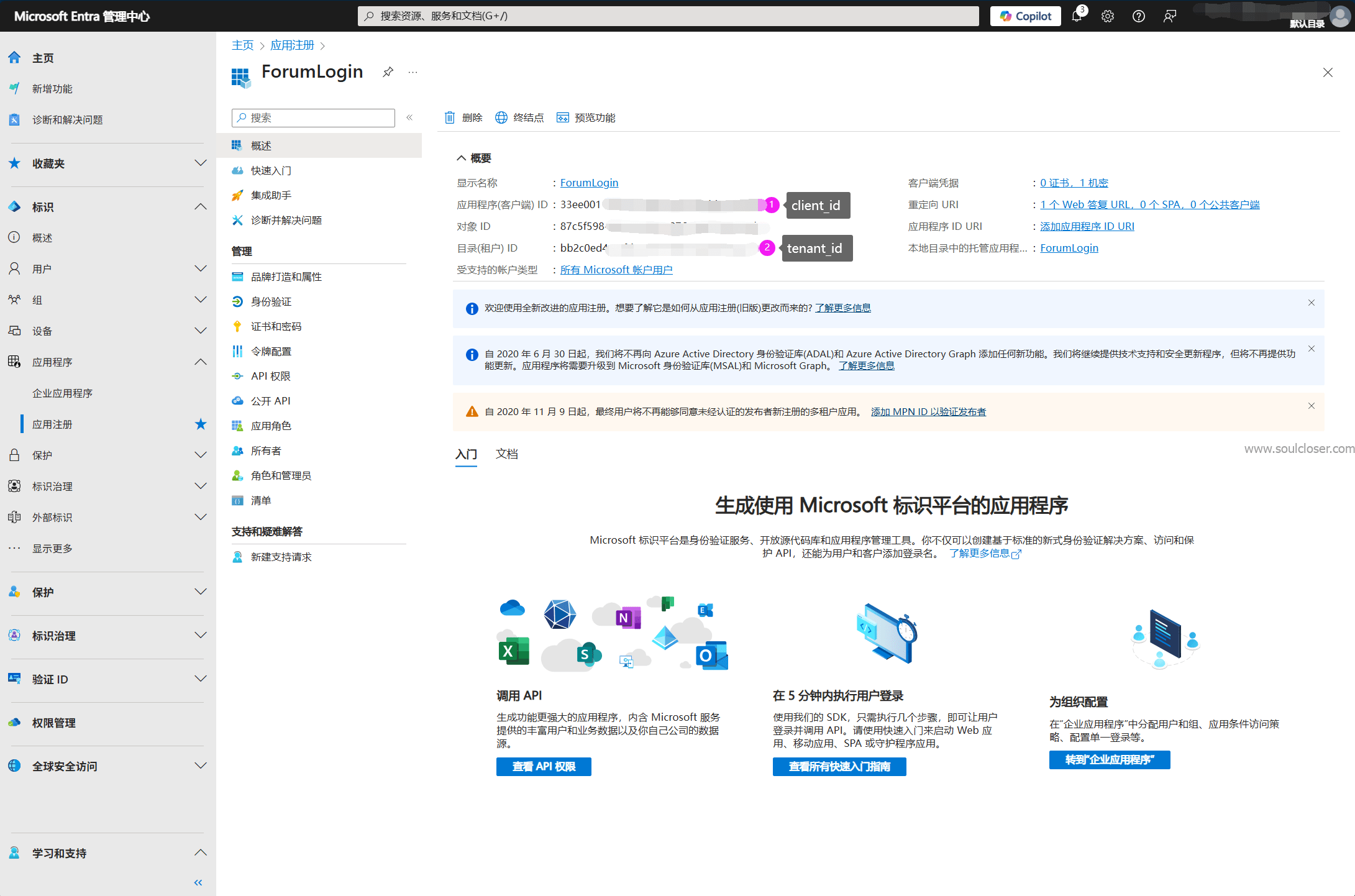
Task: Click 显示更多 to show more items
Action: tap(52, 549)
